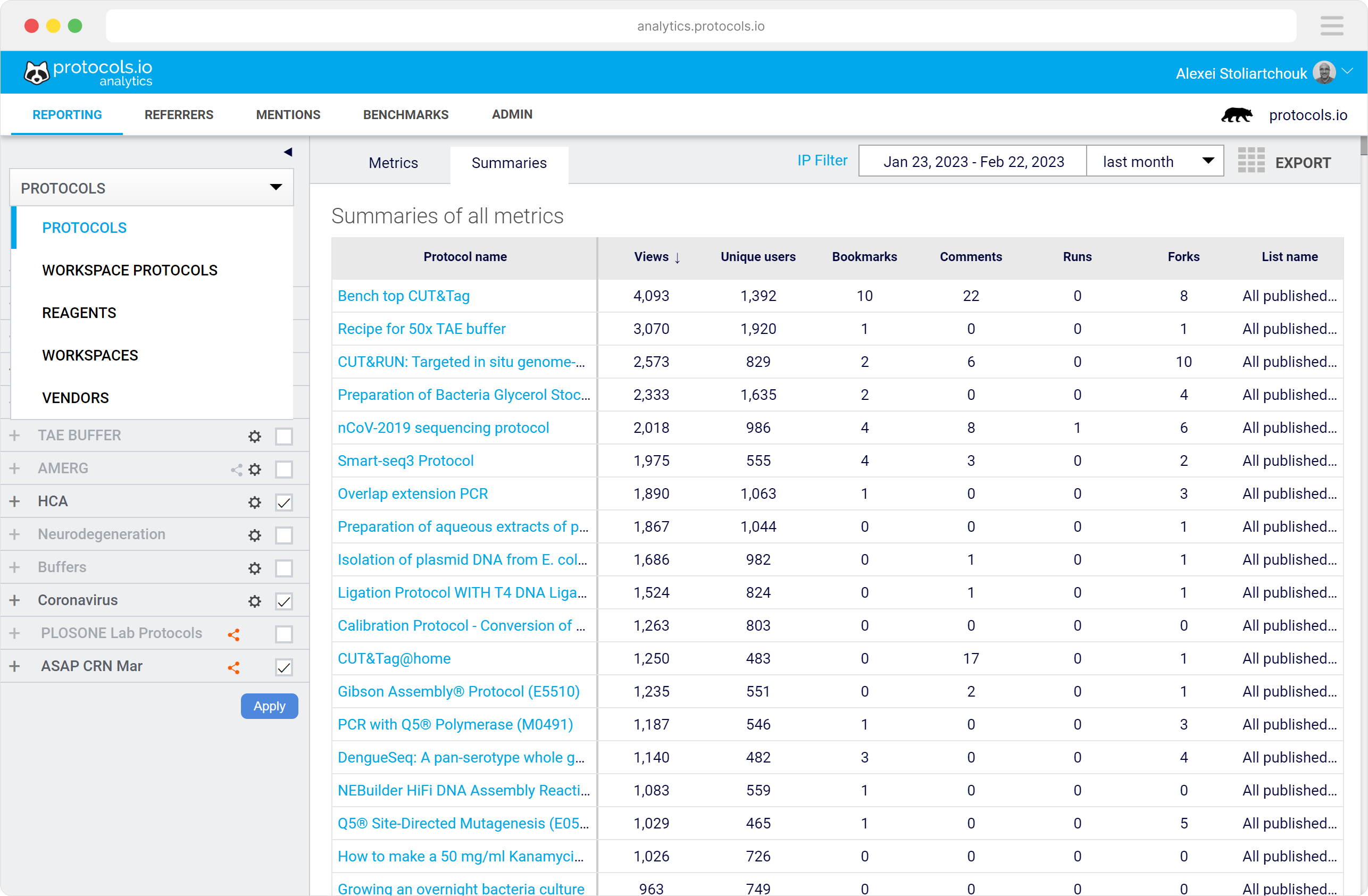This screenshot has height=896, width=1368.
Task: Open the user account chevron menu
Action: click(x=1347, y=71)
